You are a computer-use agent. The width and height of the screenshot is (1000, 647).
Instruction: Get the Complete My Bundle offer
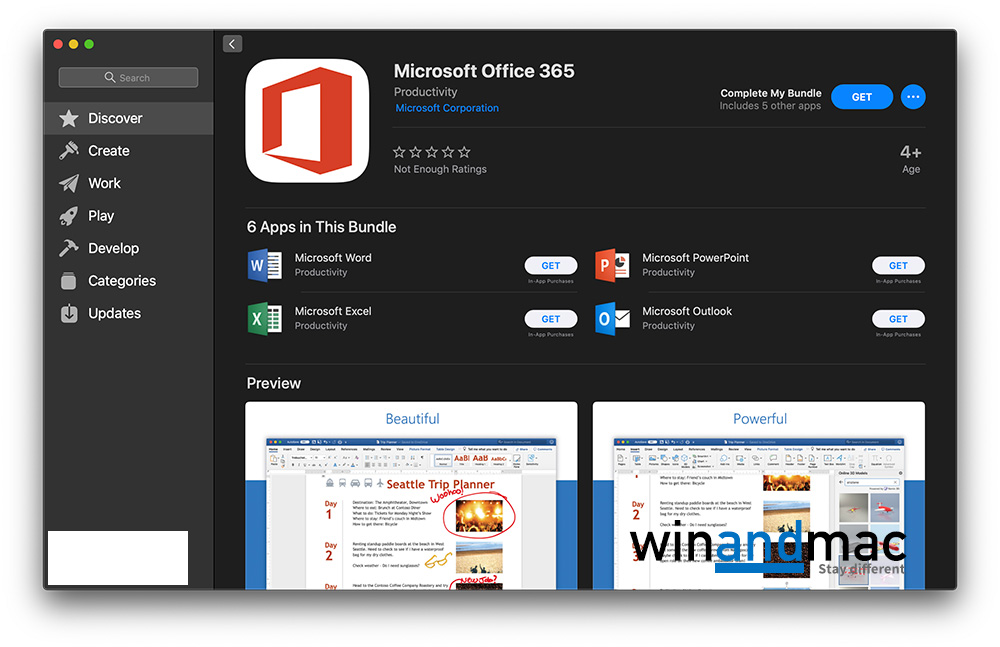(862, 96)
